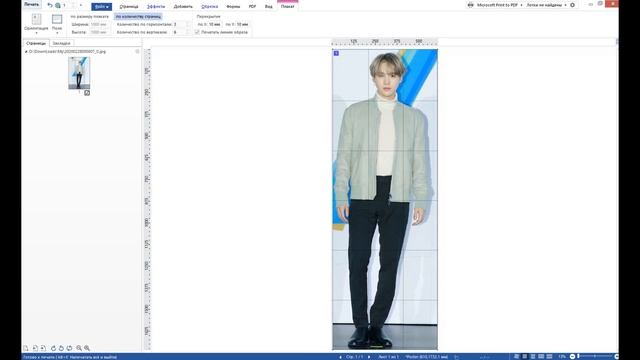Switch to the Закладки panel tab

61,43
